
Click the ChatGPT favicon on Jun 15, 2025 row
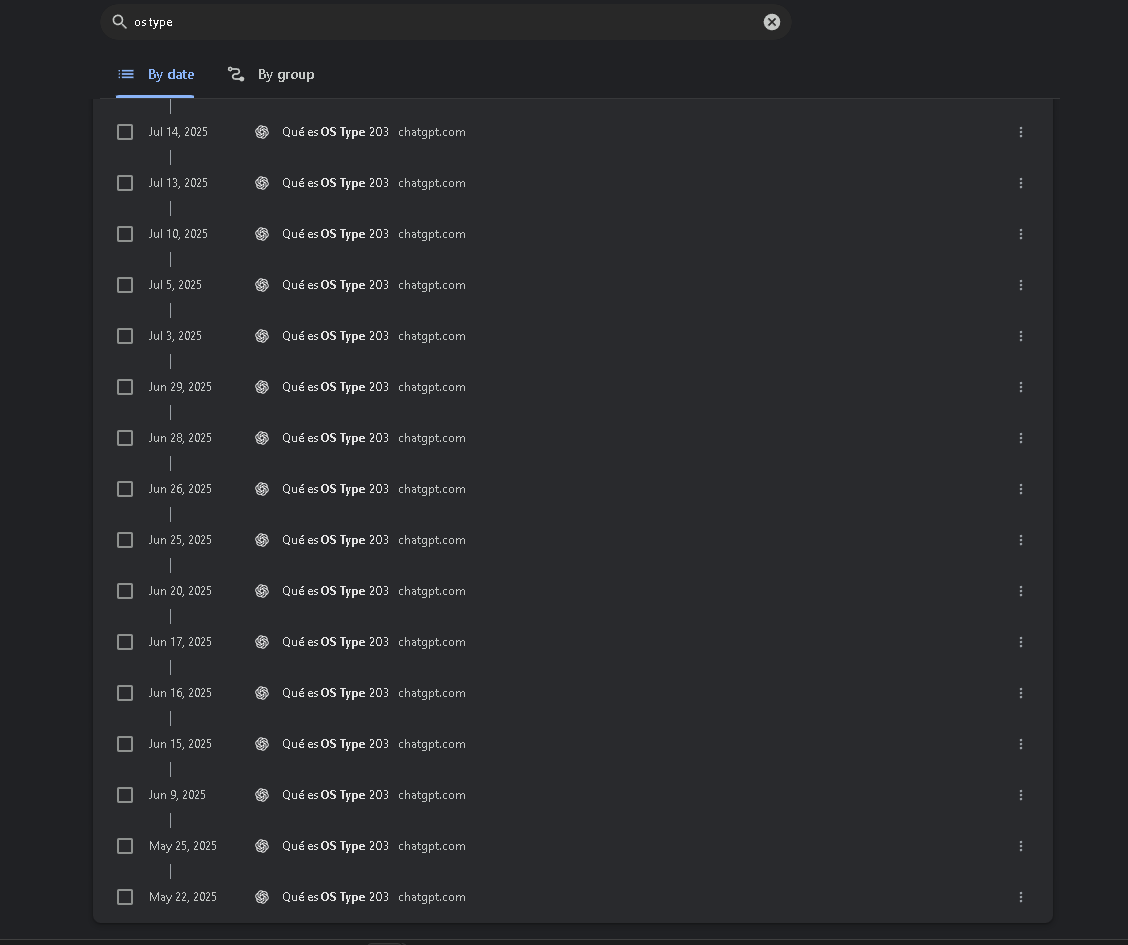pyautogui.click(x=262, y=744)
